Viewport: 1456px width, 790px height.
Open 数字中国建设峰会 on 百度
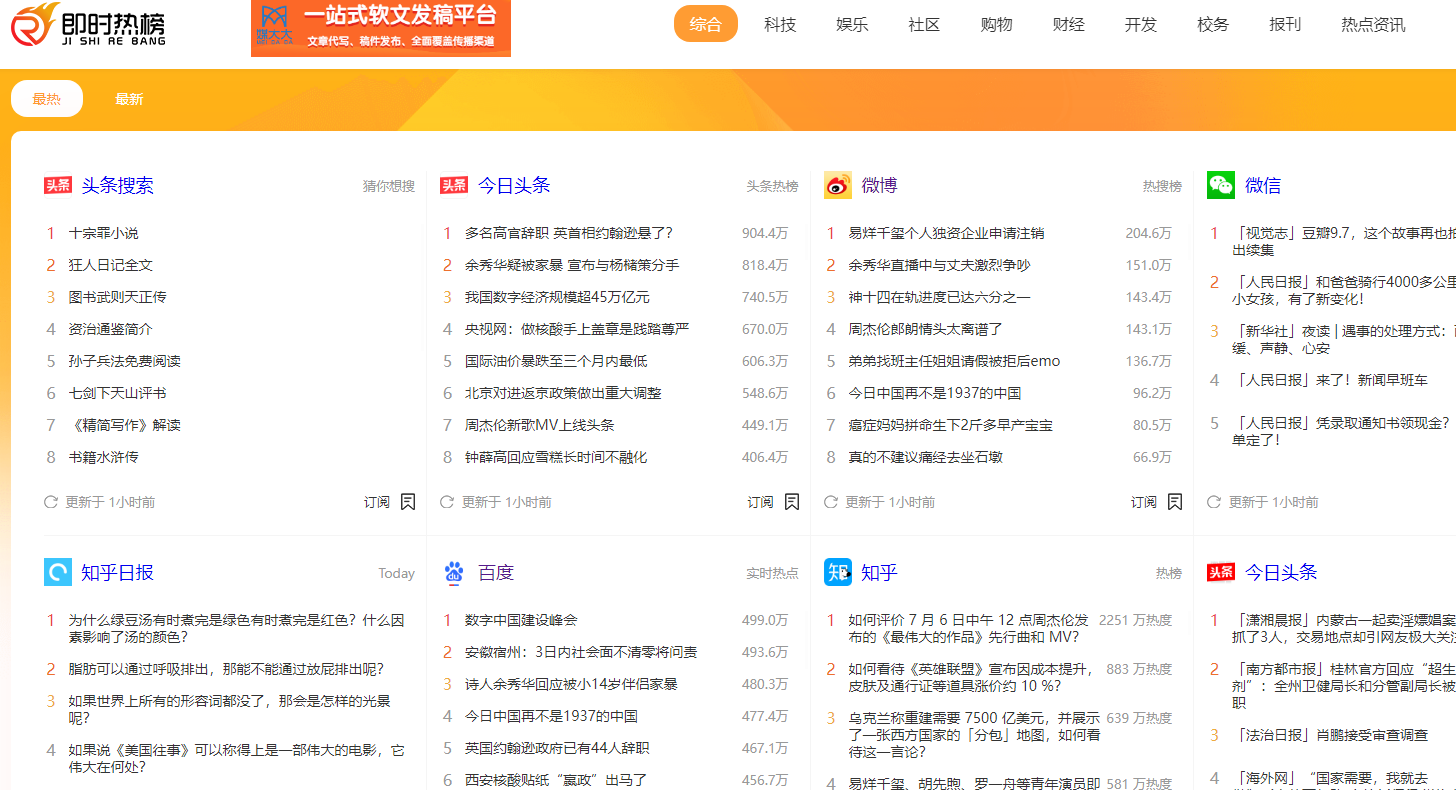(521, 620)
